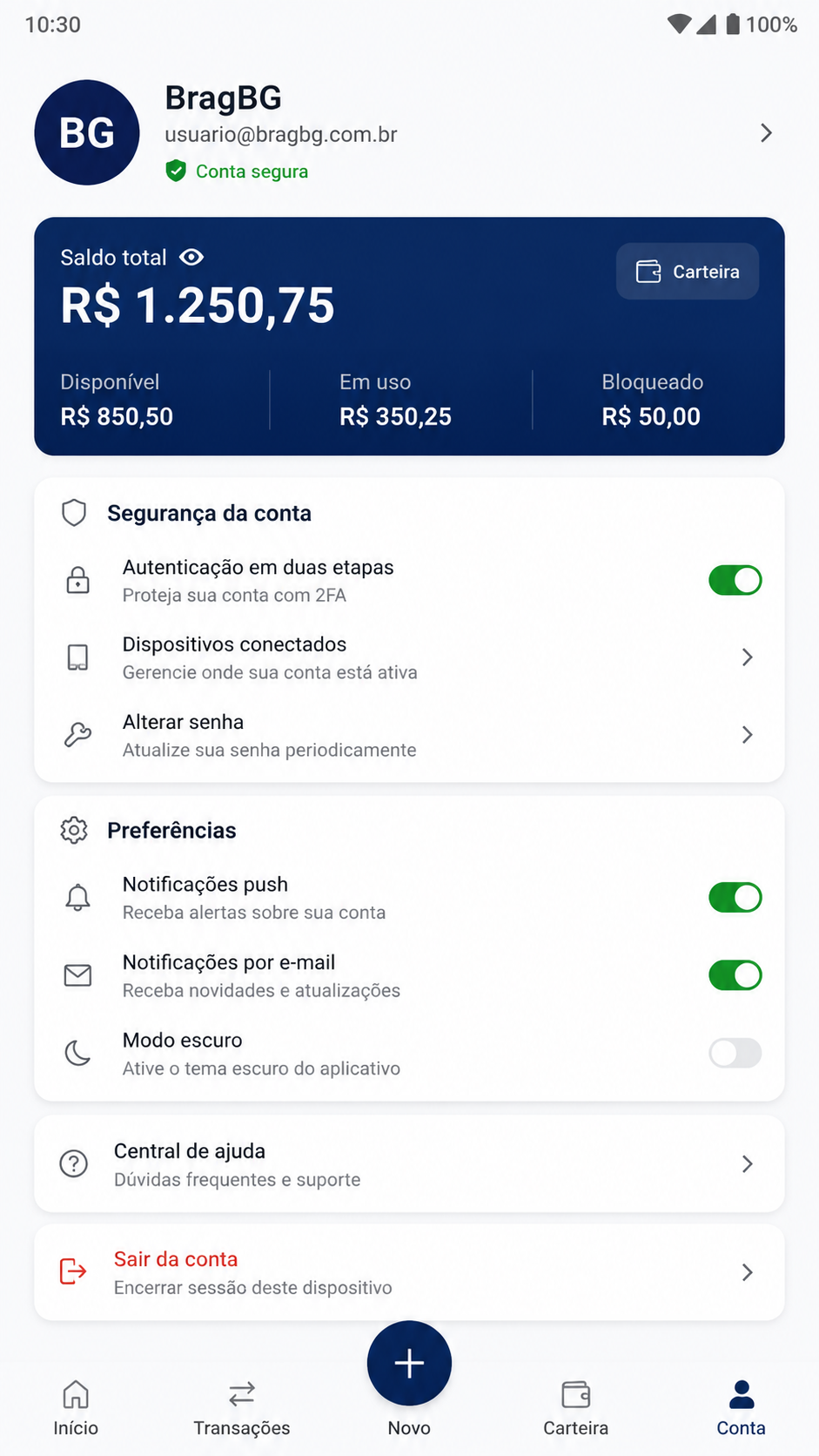Open Dispositivos conectados chevron
Image resolution: width=819 pixels, height=1456 pixels.
click(747, 657)
